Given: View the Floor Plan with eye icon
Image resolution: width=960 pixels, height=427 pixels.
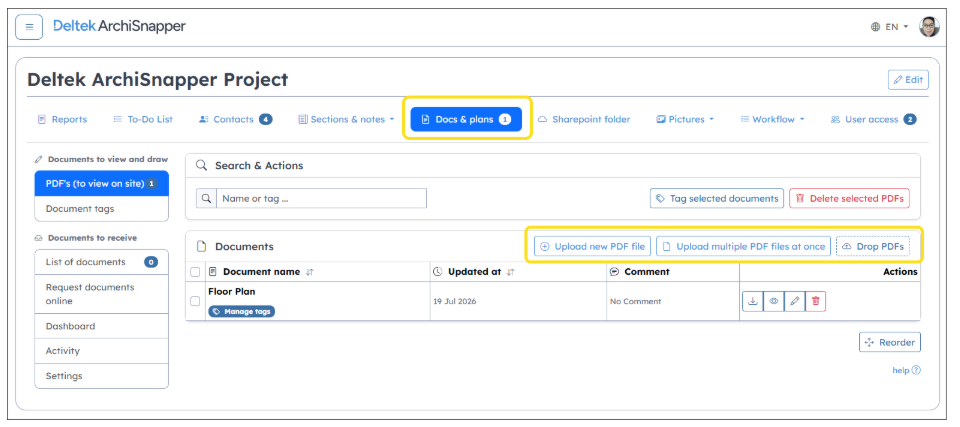Looking at the screenshot, I should 774,301.
